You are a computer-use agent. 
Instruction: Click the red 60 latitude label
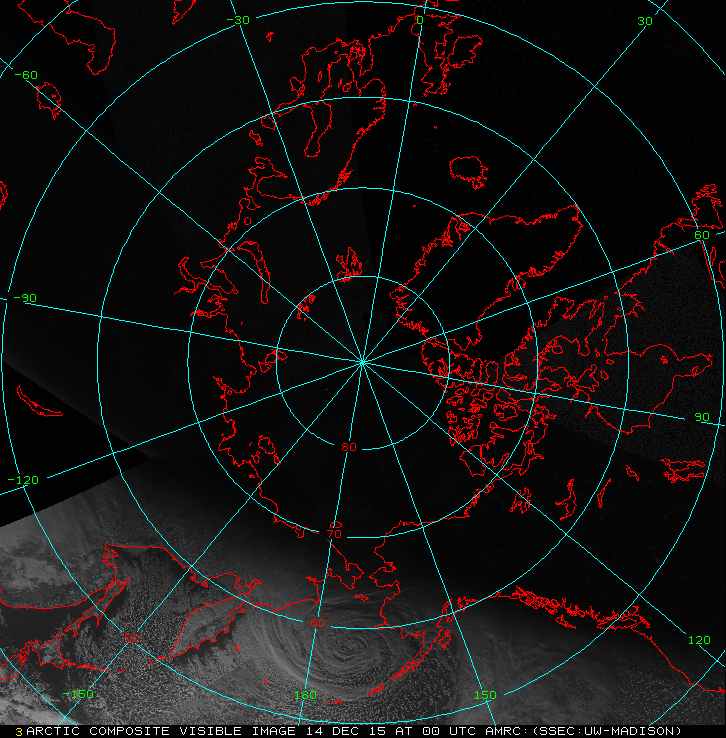[x=318, y=623]
